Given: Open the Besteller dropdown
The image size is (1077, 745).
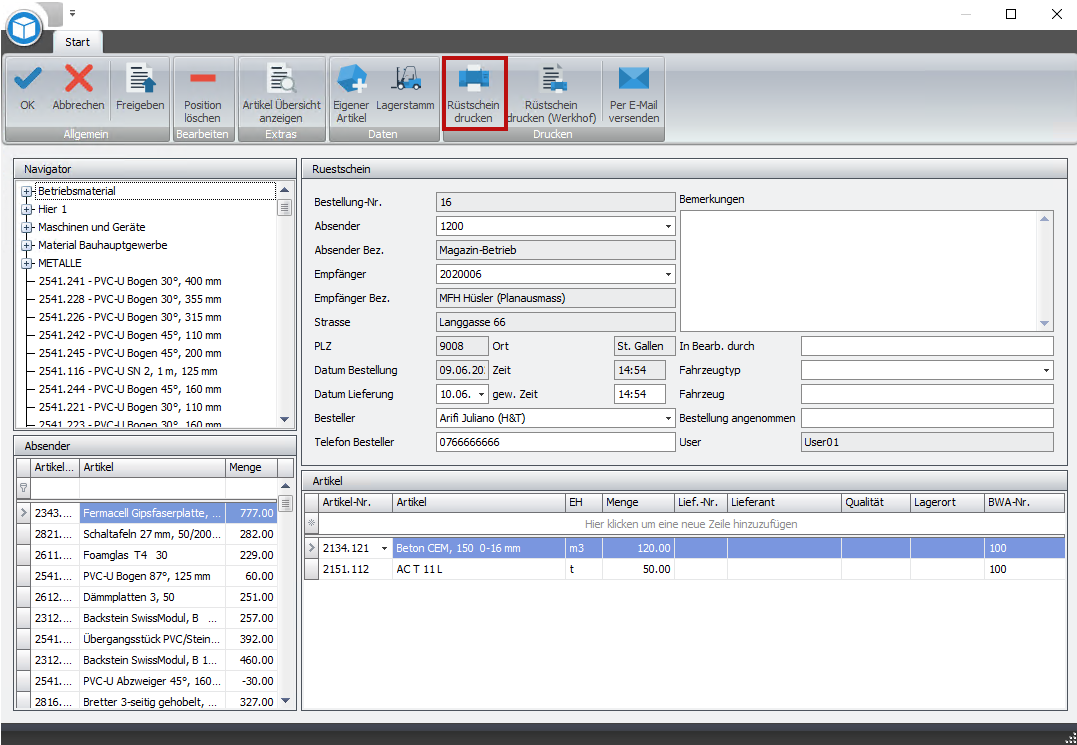Looking at the screenshot, I should tap(668, 418).
